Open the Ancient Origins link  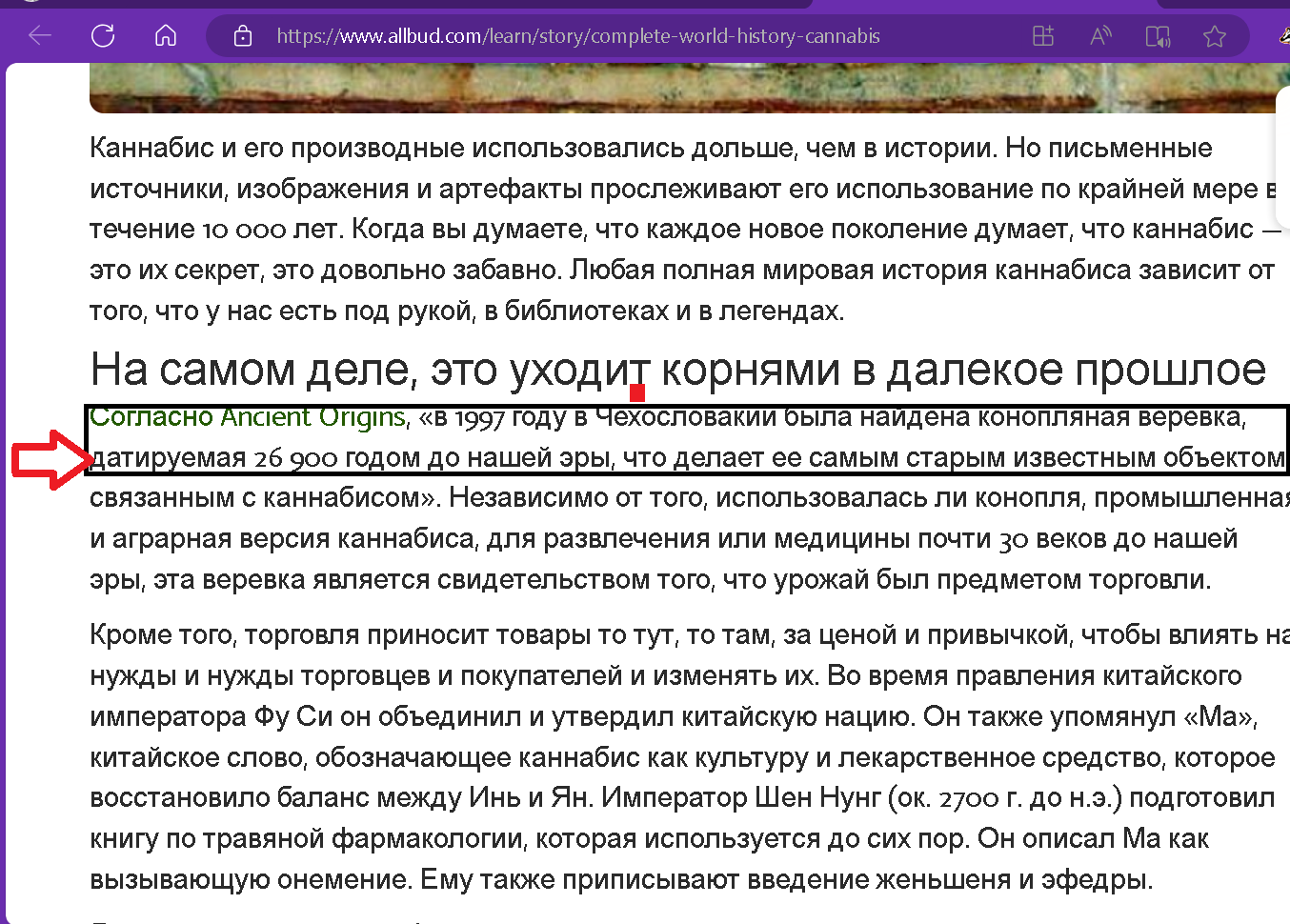(x=248, y=417)
